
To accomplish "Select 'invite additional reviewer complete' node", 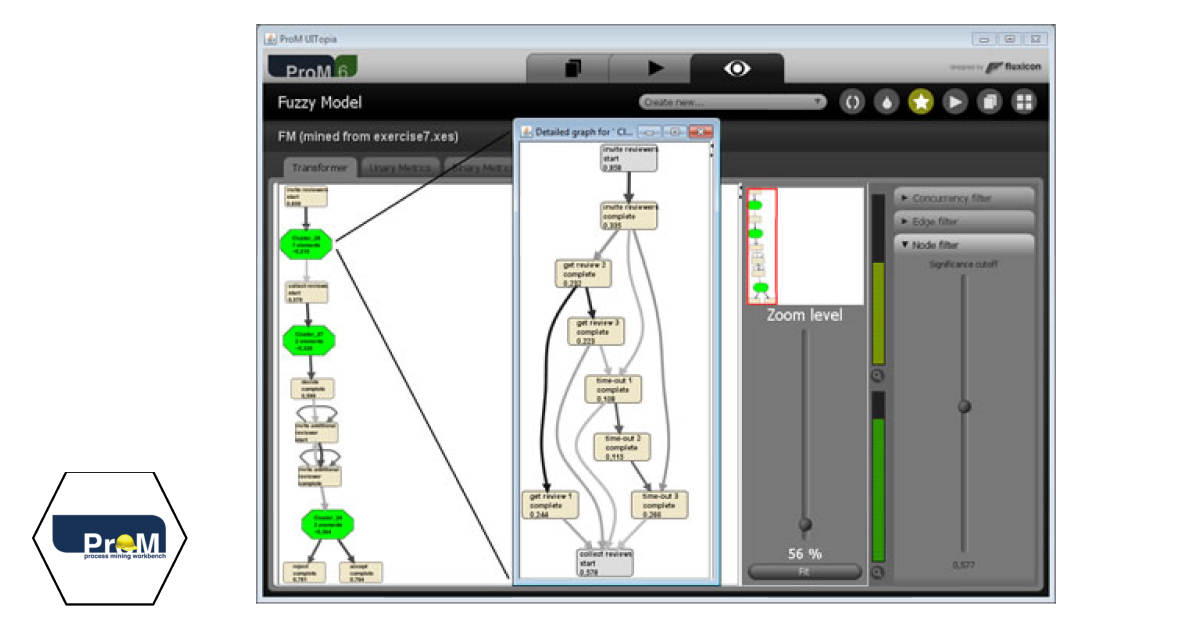I will (320, 476).
